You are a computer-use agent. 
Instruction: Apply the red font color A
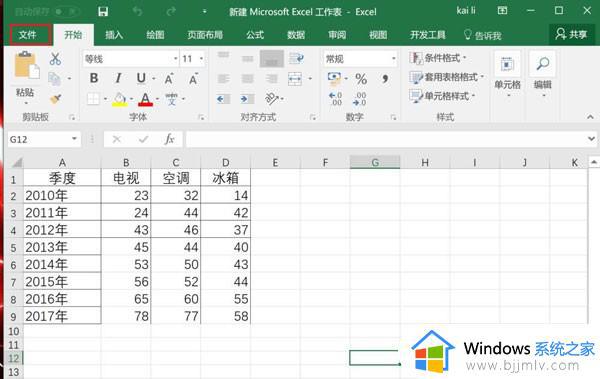(x=145, y=99)
